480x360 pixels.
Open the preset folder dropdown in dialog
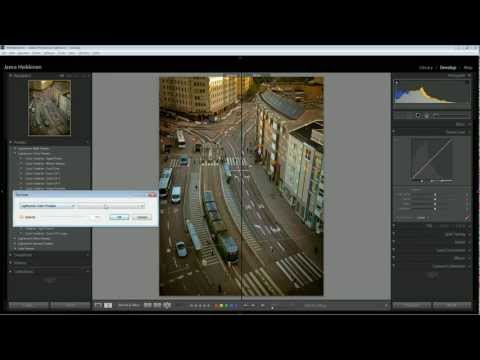click(82, 206)
